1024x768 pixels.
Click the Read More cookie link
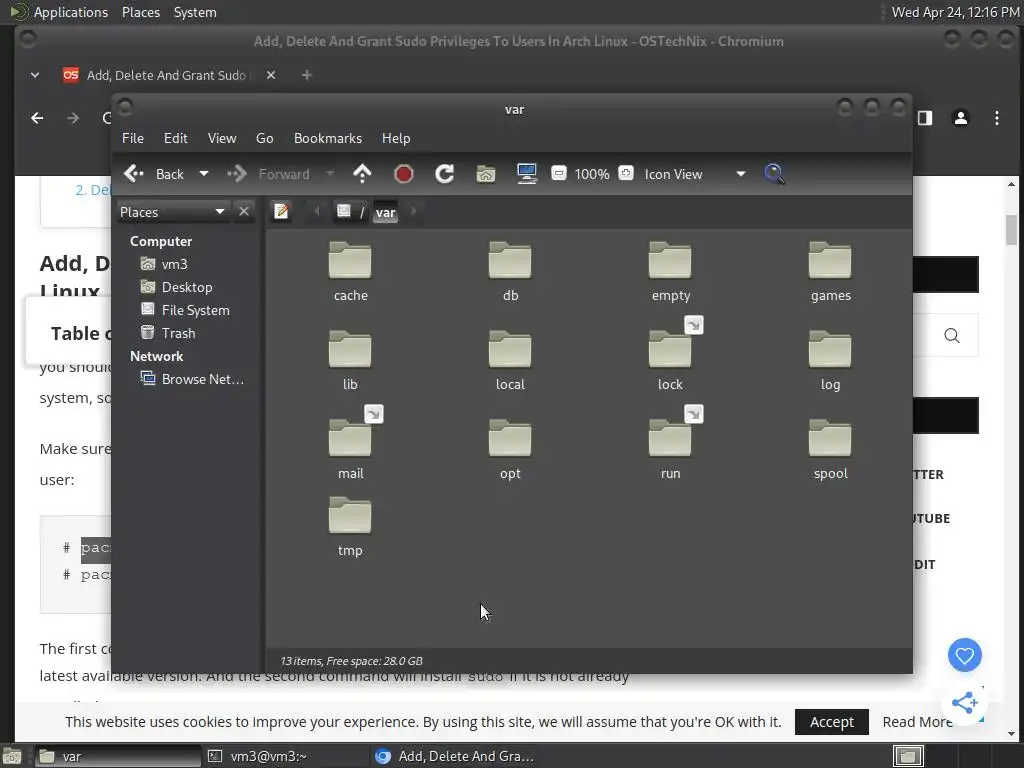click(x=917, y=722)
